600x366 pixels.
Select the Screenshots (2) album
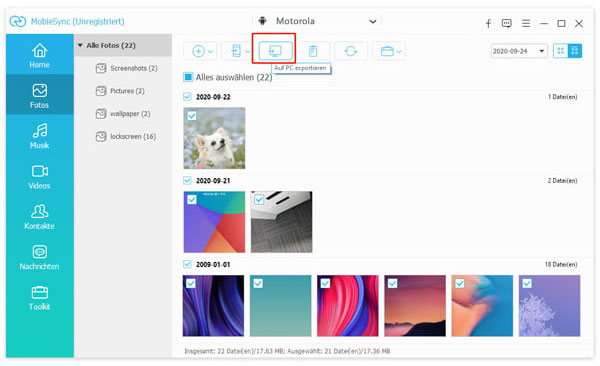coord(126,68)
